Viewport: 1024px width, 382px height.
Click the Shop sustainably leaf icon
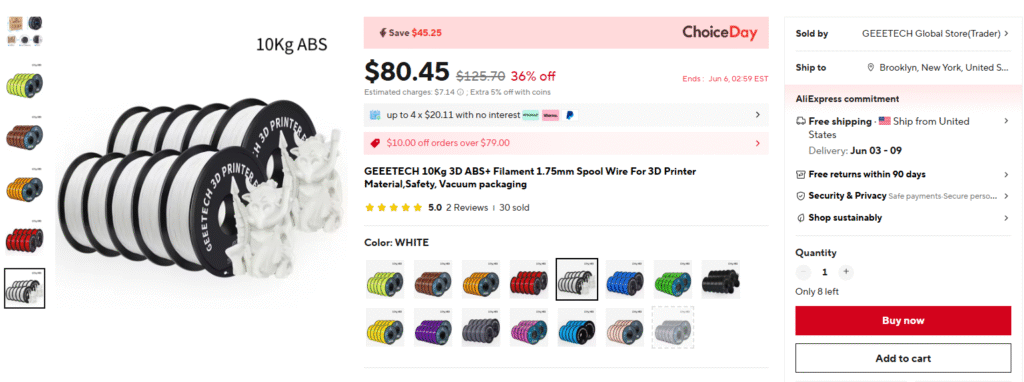(x=801, y=218)
